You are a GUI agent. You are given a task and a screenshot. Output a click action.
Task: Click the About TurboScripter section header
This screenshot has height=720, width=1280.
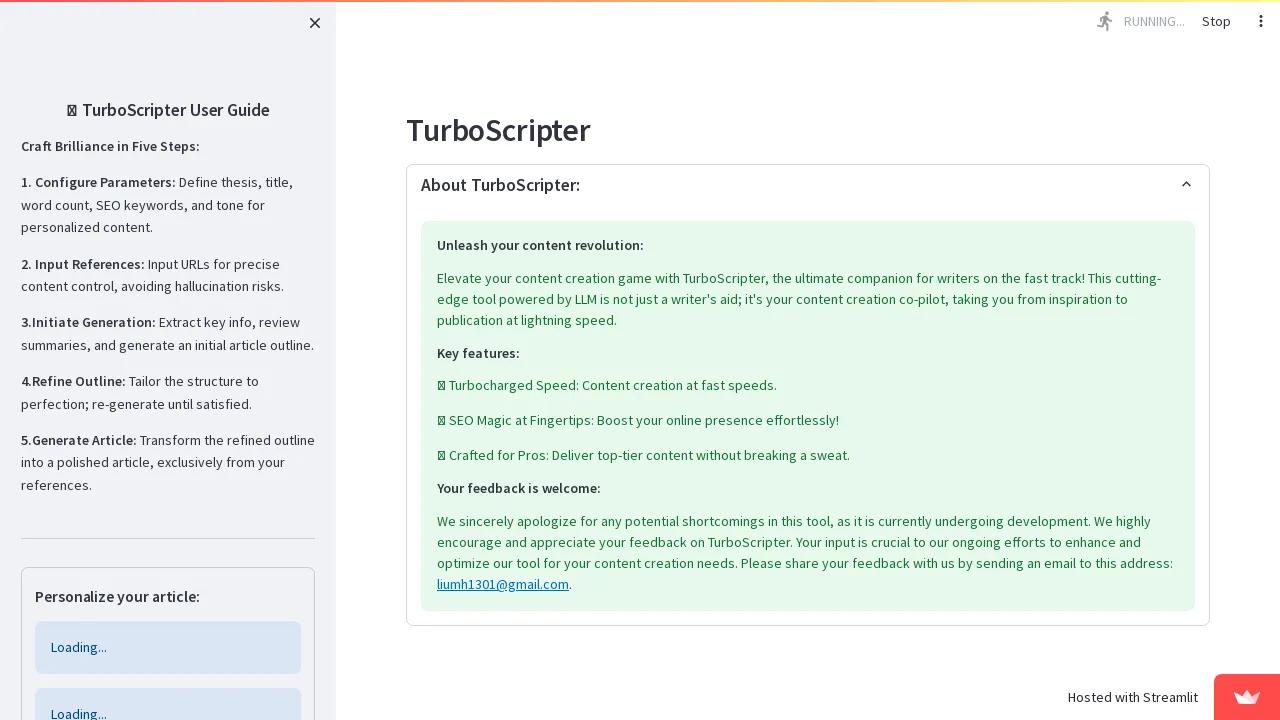tap(500, 185)
